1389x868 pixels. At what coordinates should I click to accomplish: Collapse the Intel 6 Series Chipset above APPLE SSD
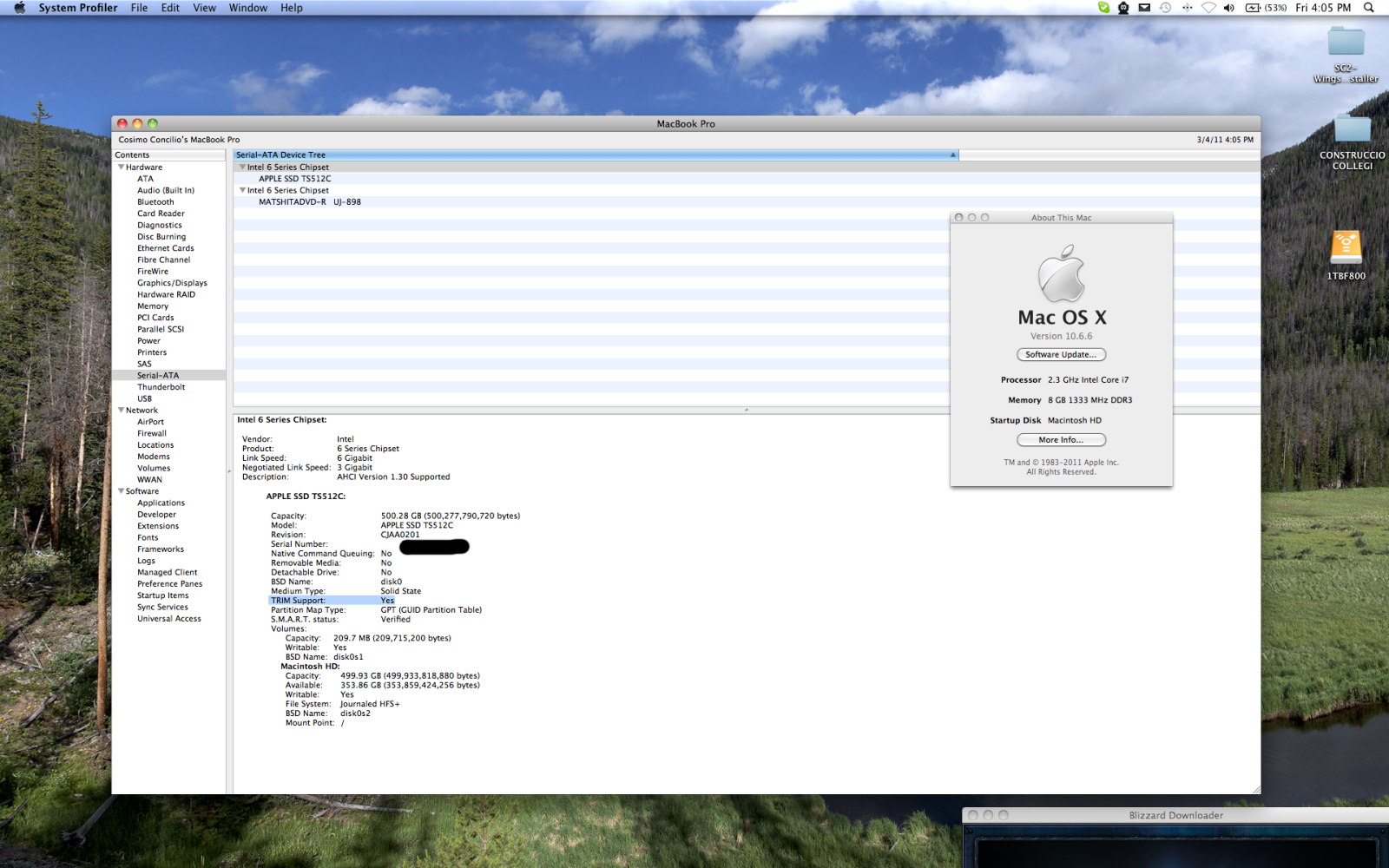coord(242,167)
